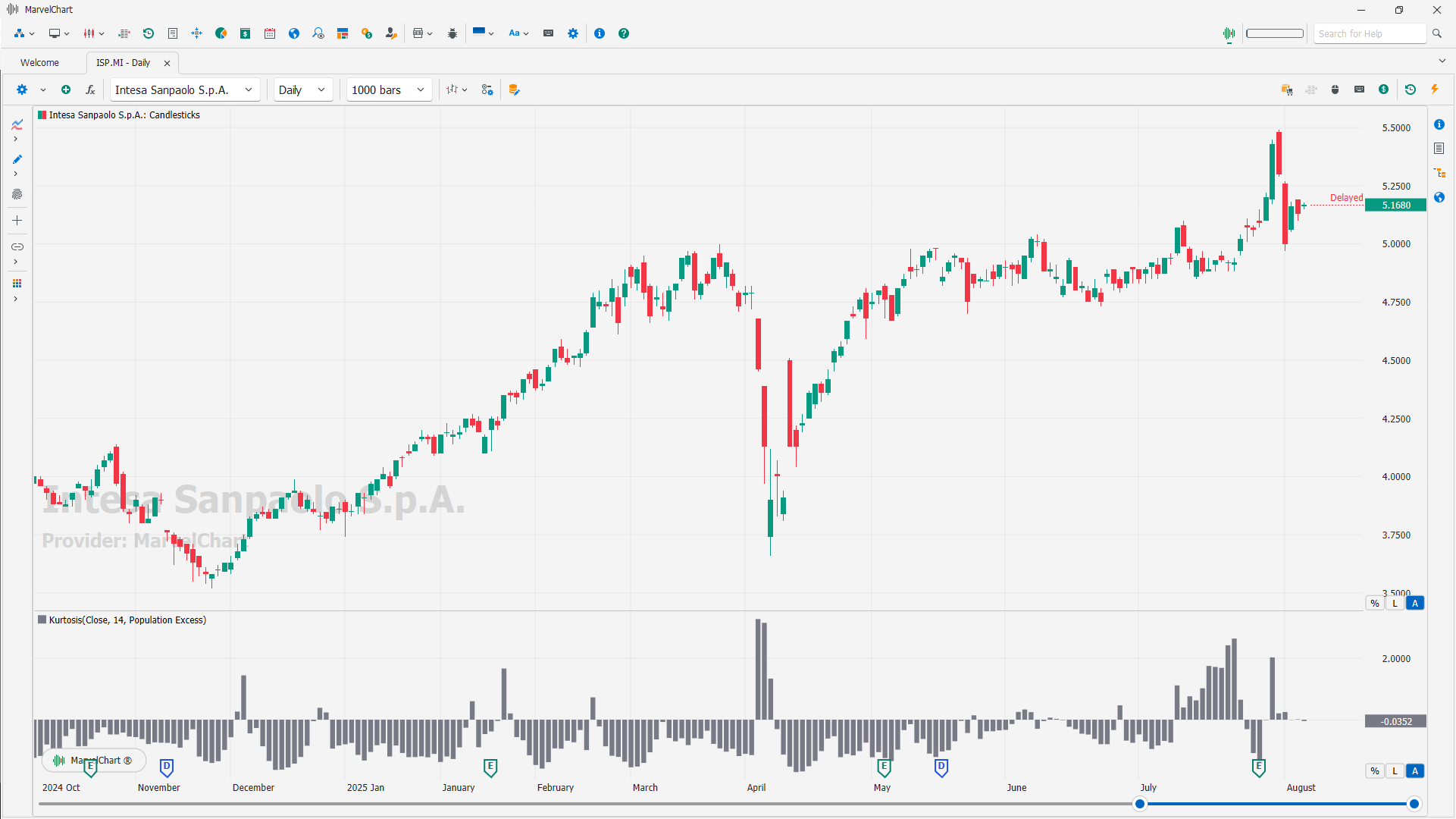The width and height of the screenshot is (1456, 819).
Task: Open the history clock icon in main toolbar
Action: click(149, 33)
